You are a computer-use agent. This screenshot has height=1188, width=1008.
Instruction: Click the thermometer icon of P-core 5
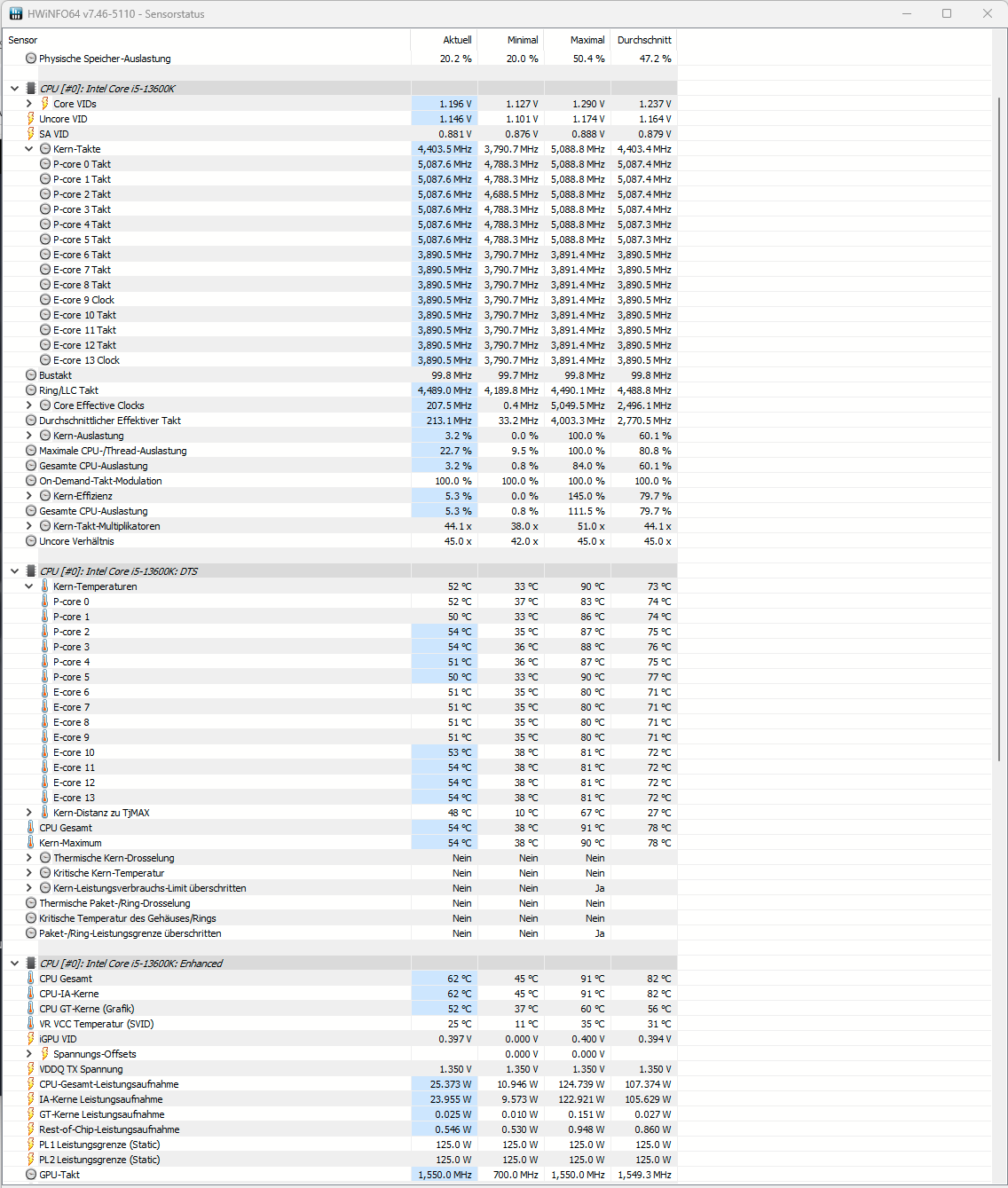tap(45, 677)
